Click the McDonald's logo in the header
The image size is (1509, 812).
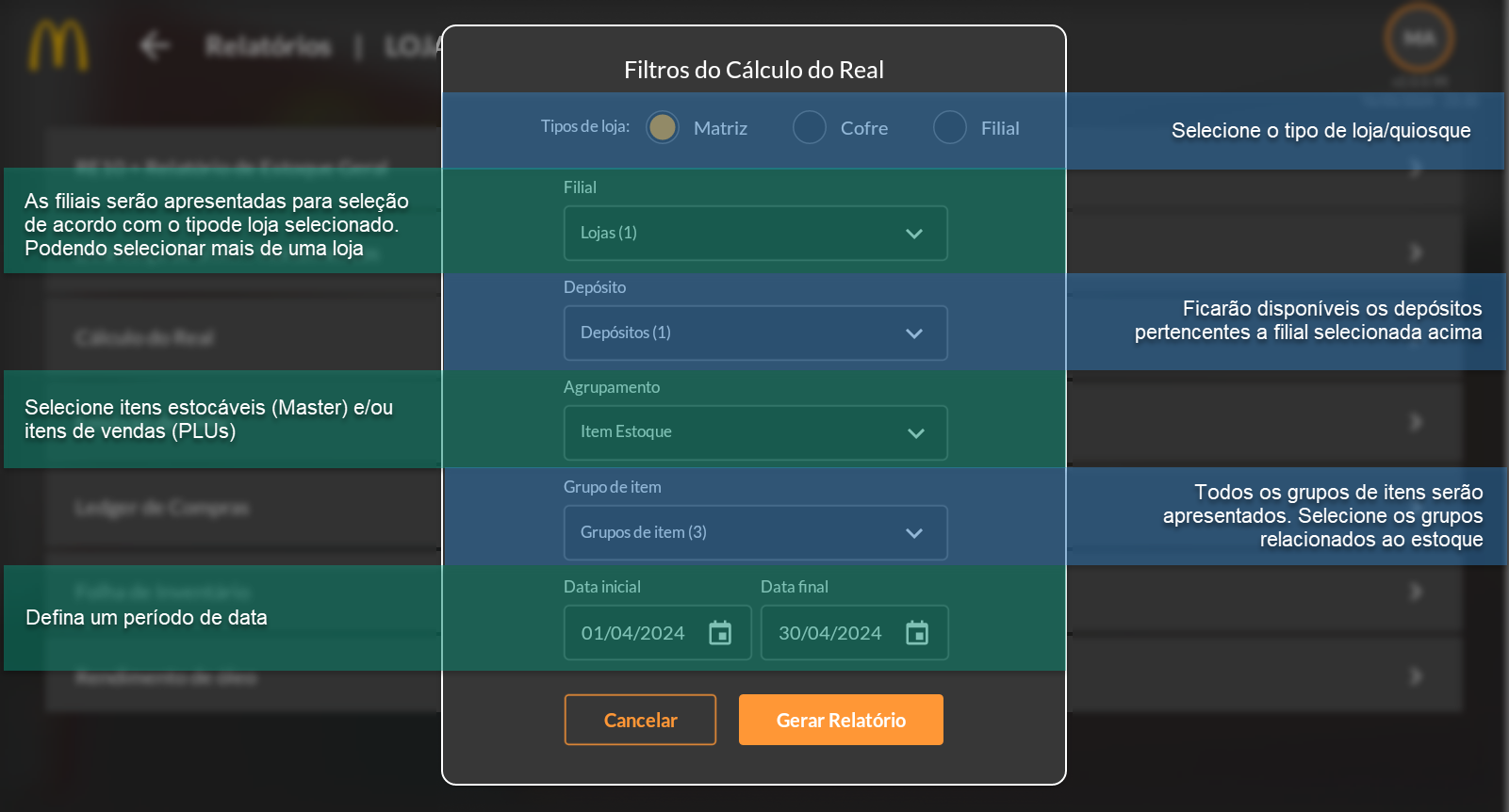coord(58,46)
